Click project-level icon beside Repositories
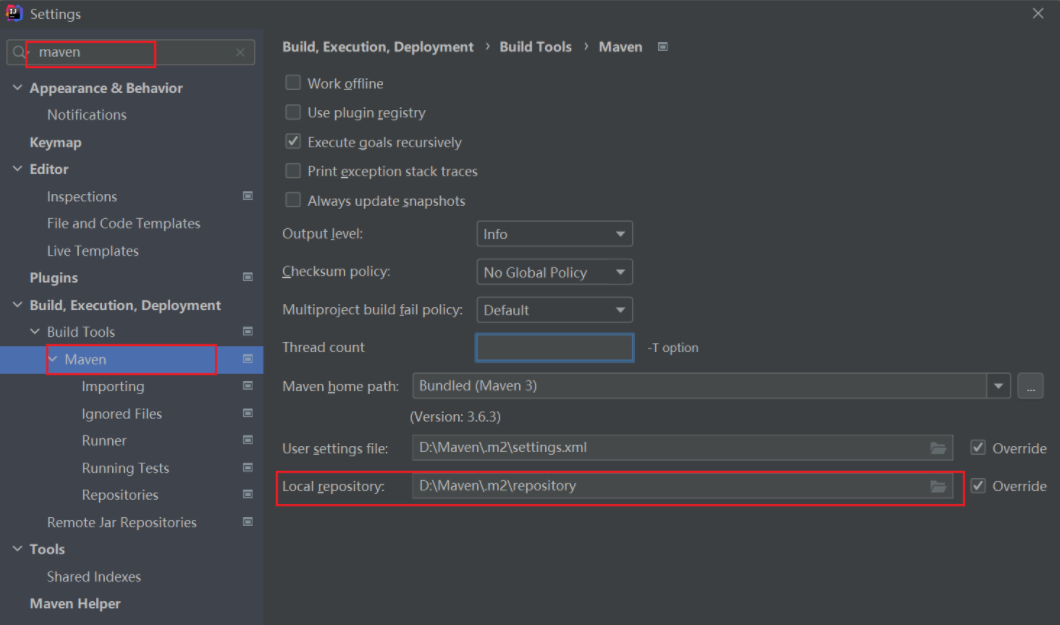 248,495
